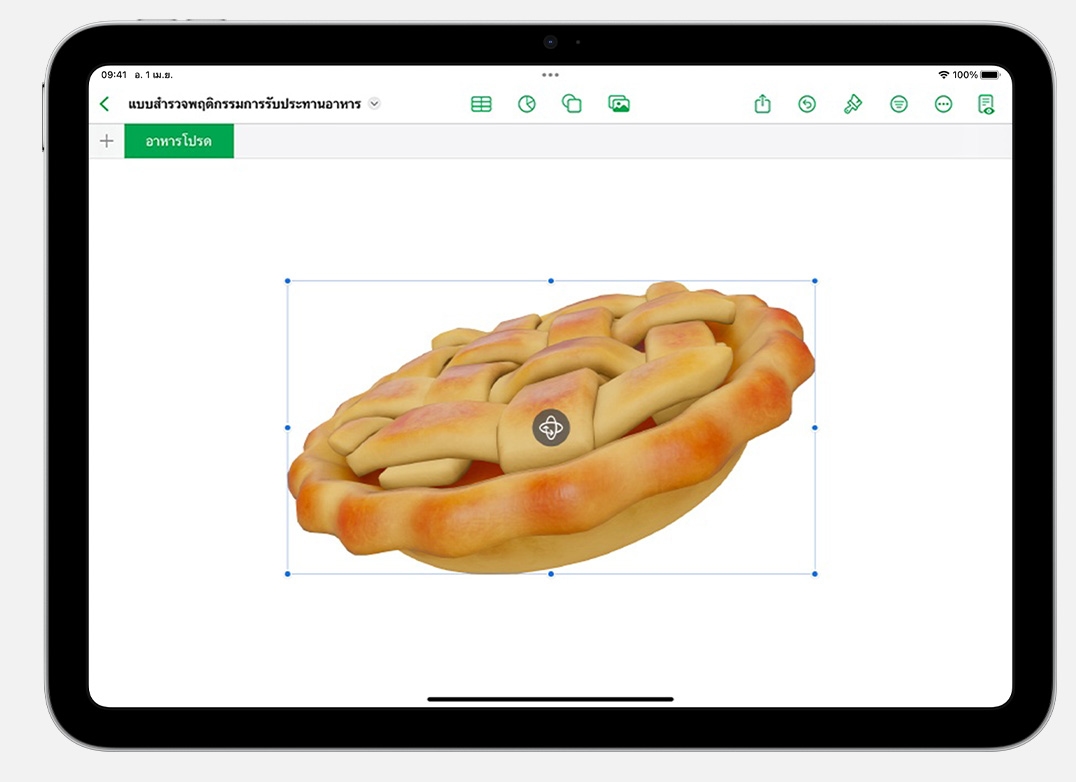Add a new sheet with plus button
This screenshot has height=782, width=1076.
pyautogui.click(x=107, y=141)
